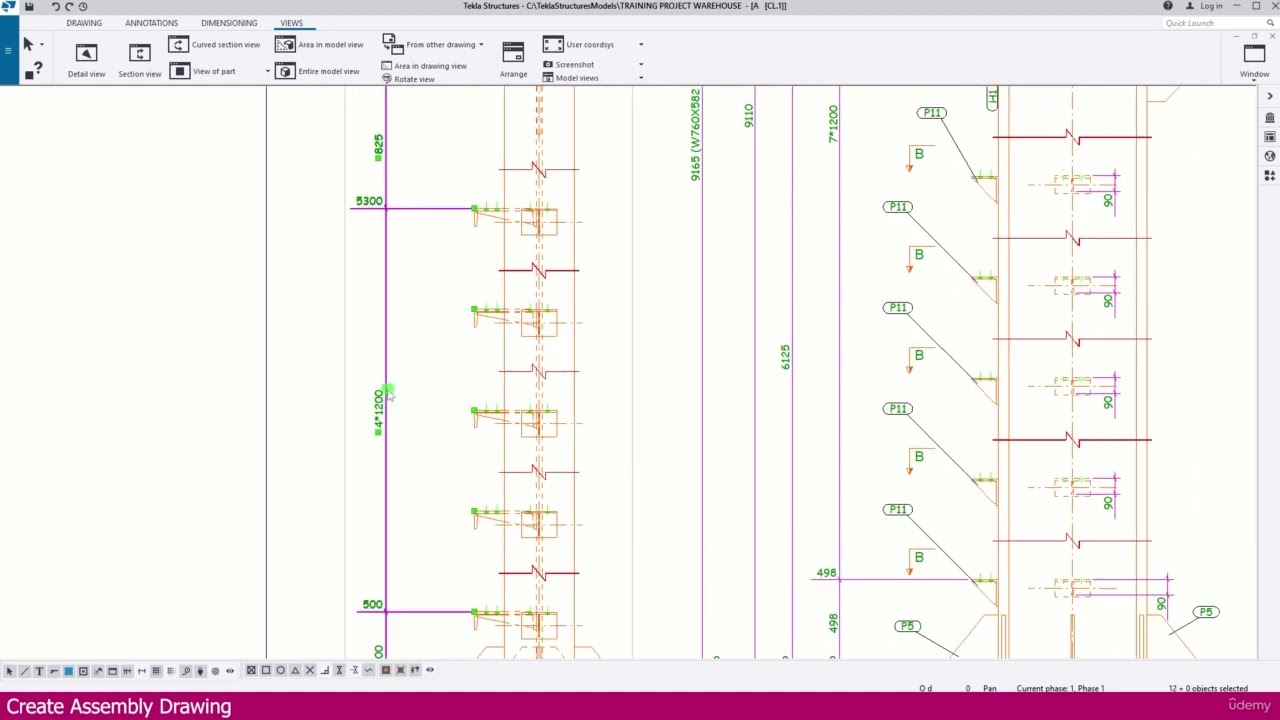Screen dimensions: 1280x720
Task: Click the grid selection switch icon
Action: pos(156,671)
